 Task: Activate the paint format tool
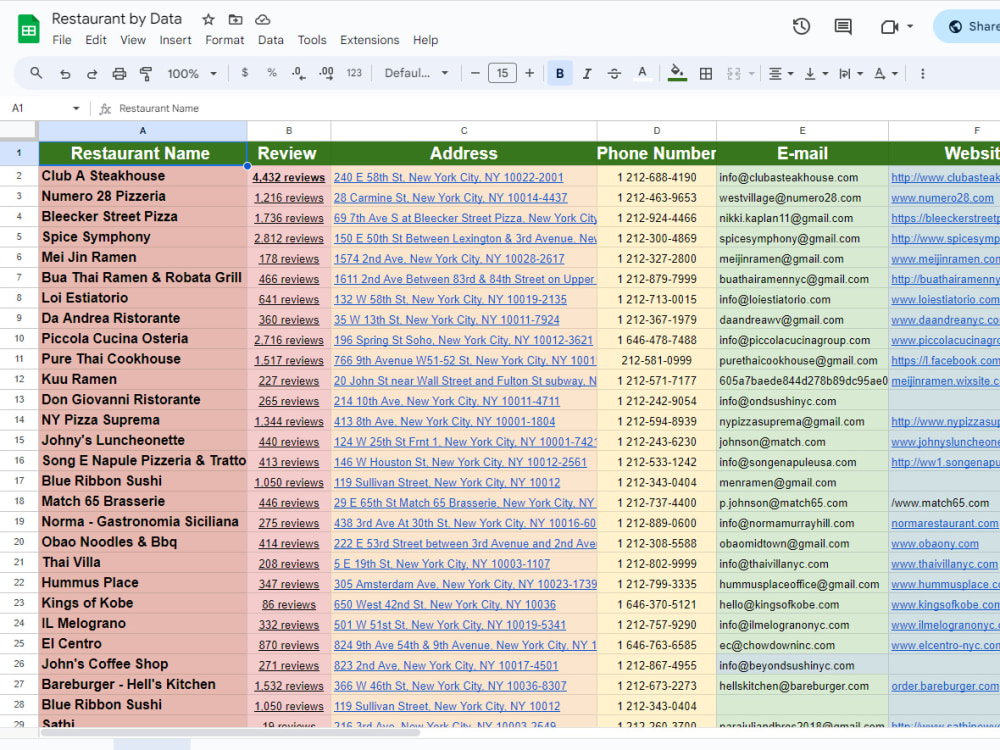click(x=146, y=74)
